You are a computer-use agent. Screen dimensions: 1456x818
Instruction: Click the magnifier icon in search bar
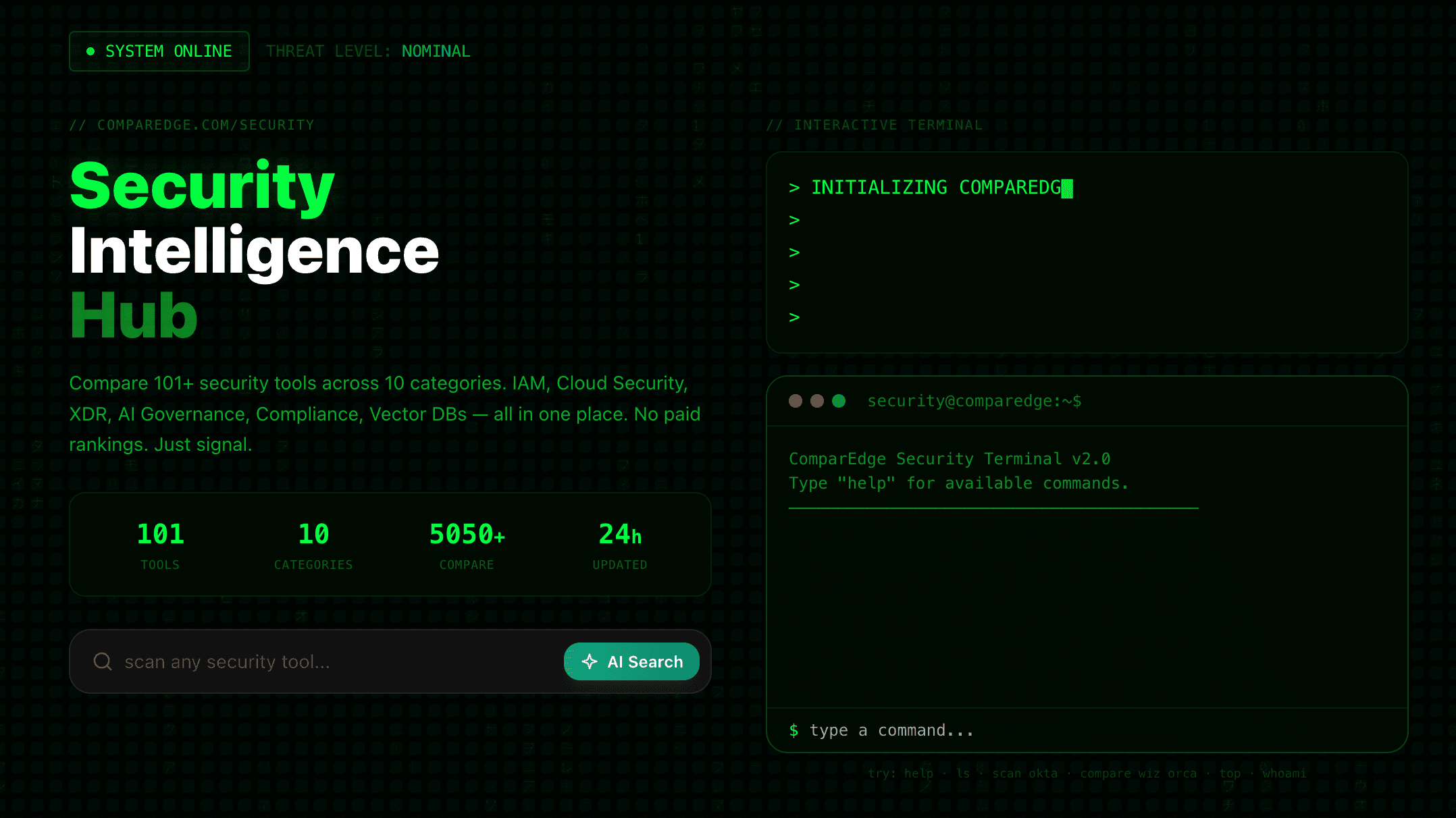coord(103,661)
